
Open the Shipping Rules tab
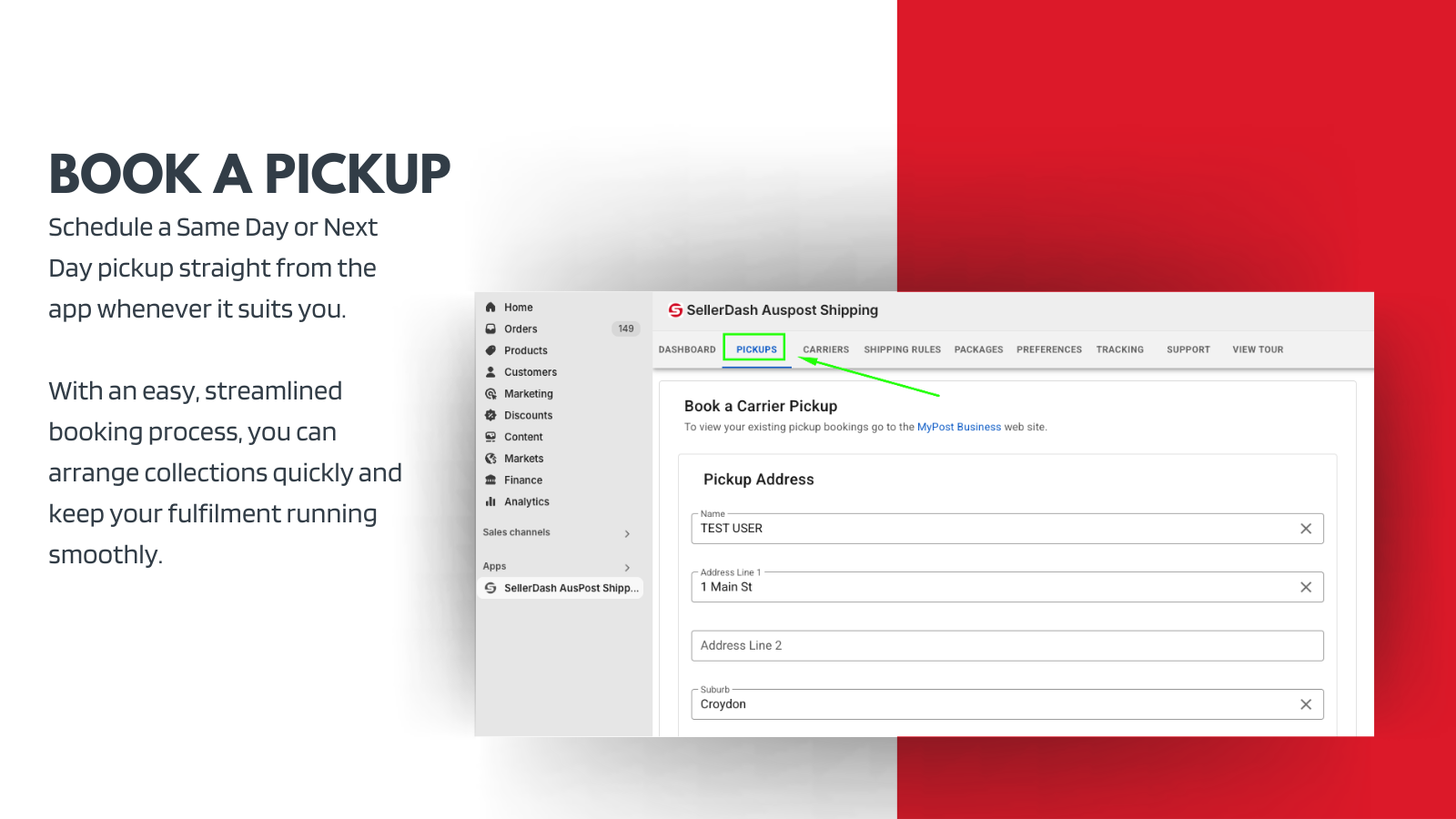click(902, 349)
